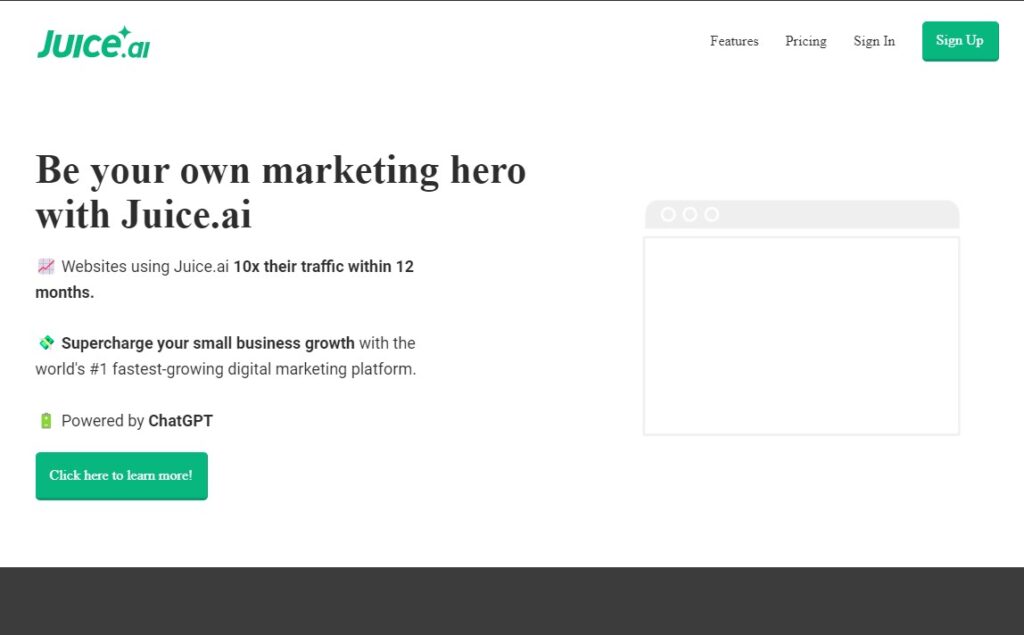1024x635 pixels.
Task: Click the third circle in the browser mockup
Action: coord(712,214)
